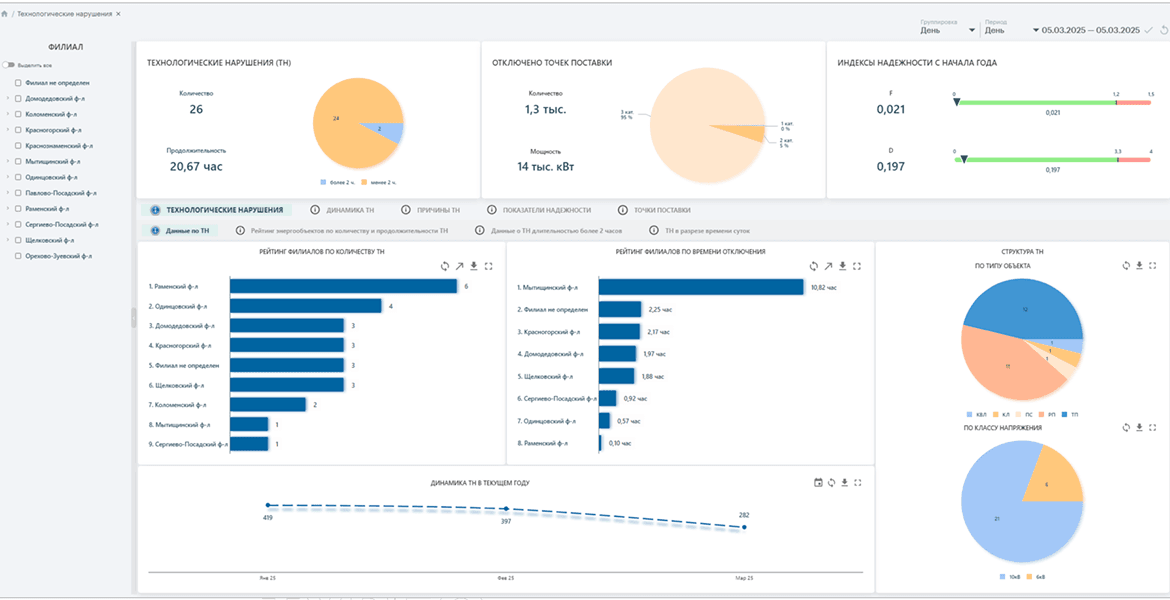Close the 'Технологические нарушения' breadcrumb tab
Image resolution: width=1170 pixels, height=600 pixels.
119,14
